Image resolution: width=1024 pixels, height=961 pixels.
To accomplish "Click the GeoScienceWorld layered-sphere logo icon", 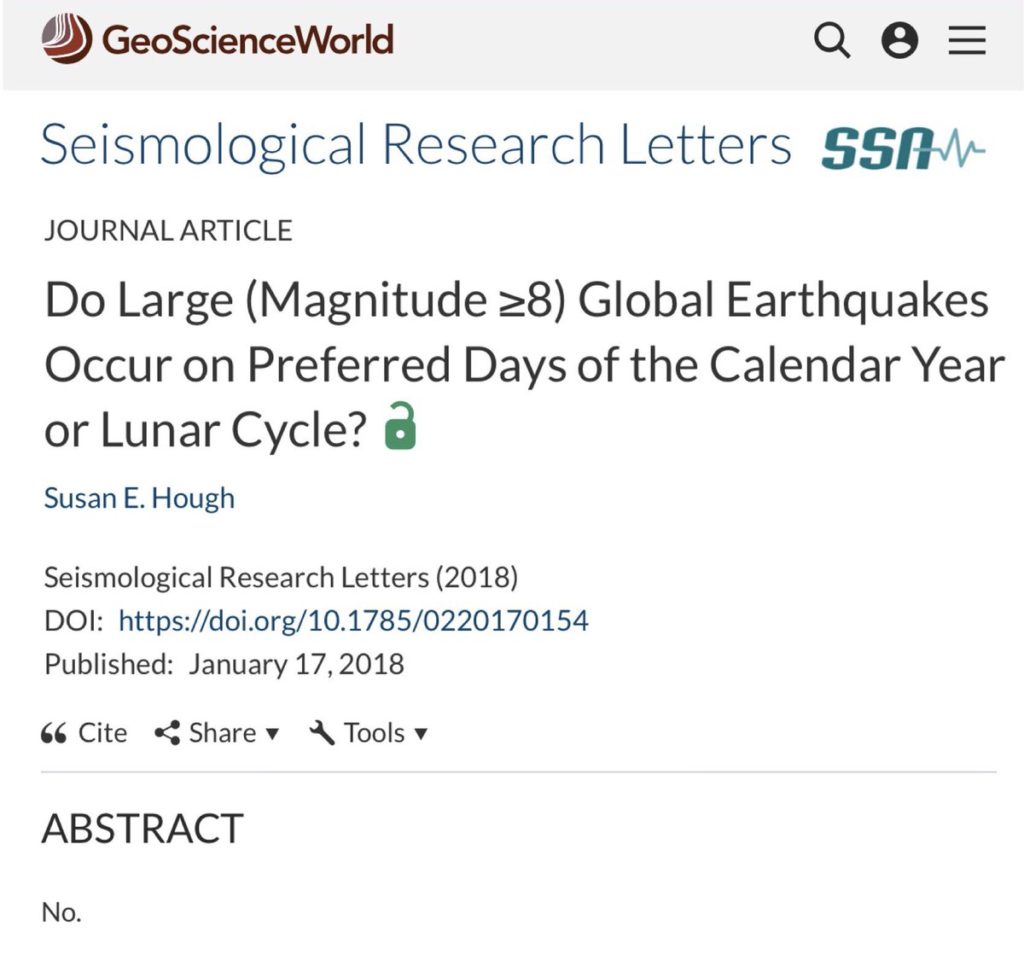I will (67, 39).
